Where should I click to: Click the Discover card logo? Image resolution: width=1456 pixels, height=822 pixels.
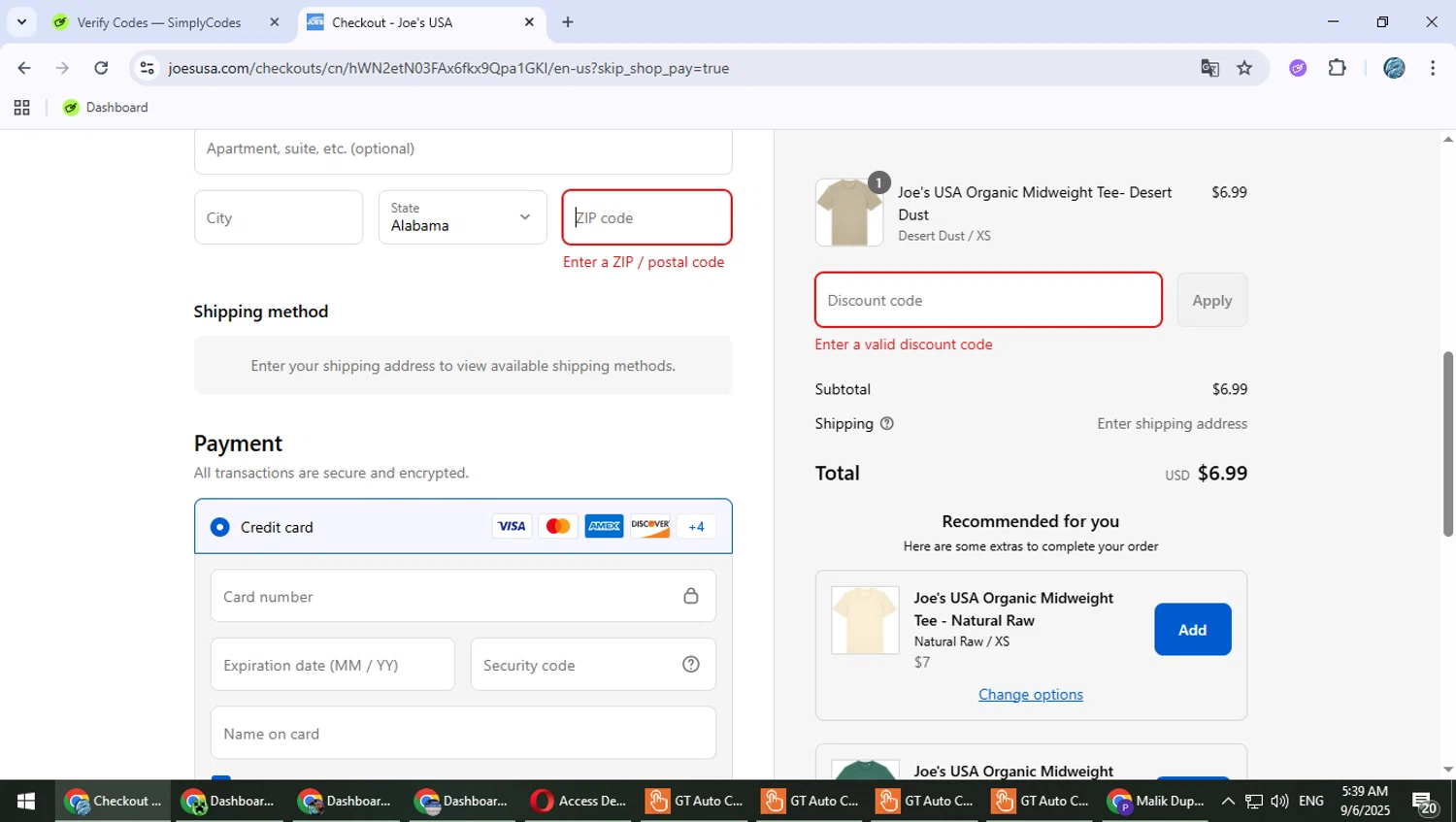click(650, 526)
